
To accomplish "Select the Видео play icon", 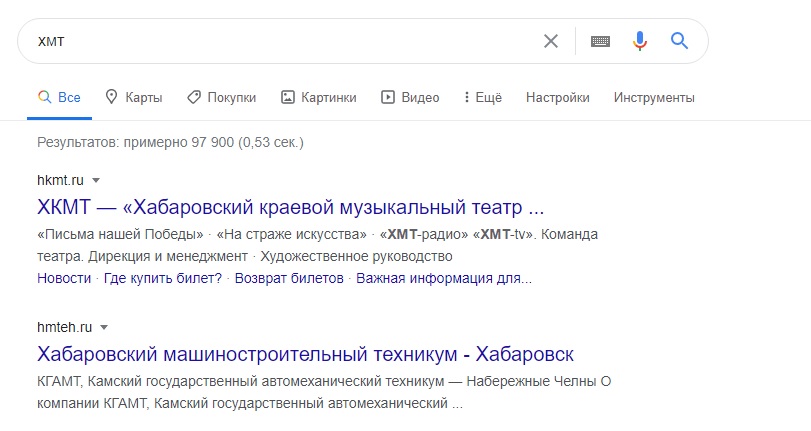I will point(387,97).
